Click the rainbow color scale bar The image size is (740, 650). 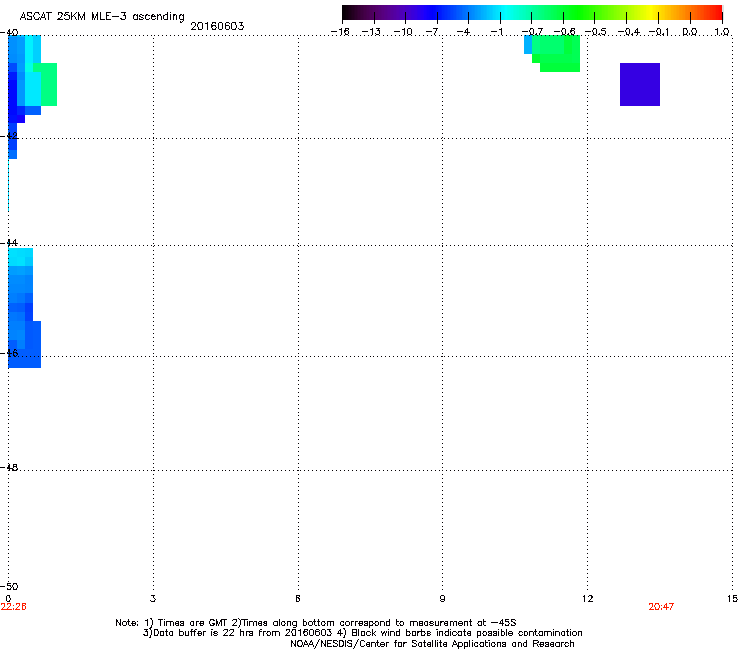532,13
